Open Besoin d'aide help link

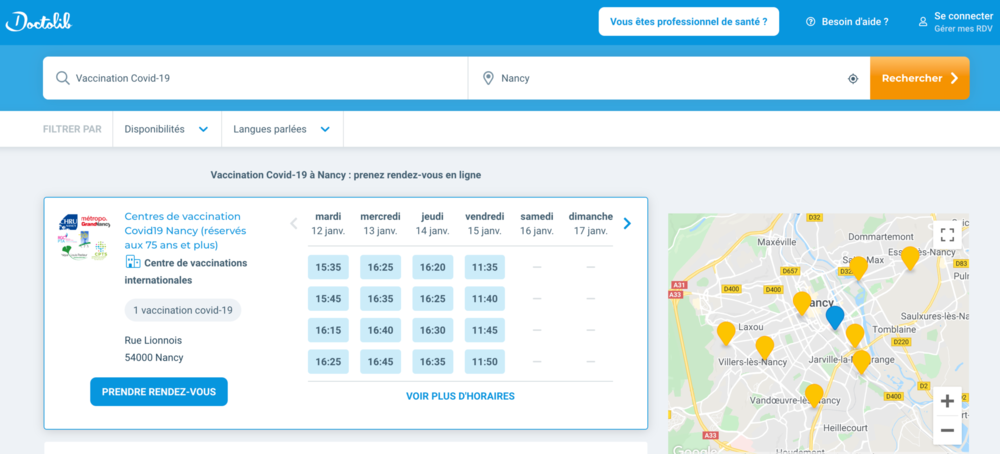pos(847,21)
